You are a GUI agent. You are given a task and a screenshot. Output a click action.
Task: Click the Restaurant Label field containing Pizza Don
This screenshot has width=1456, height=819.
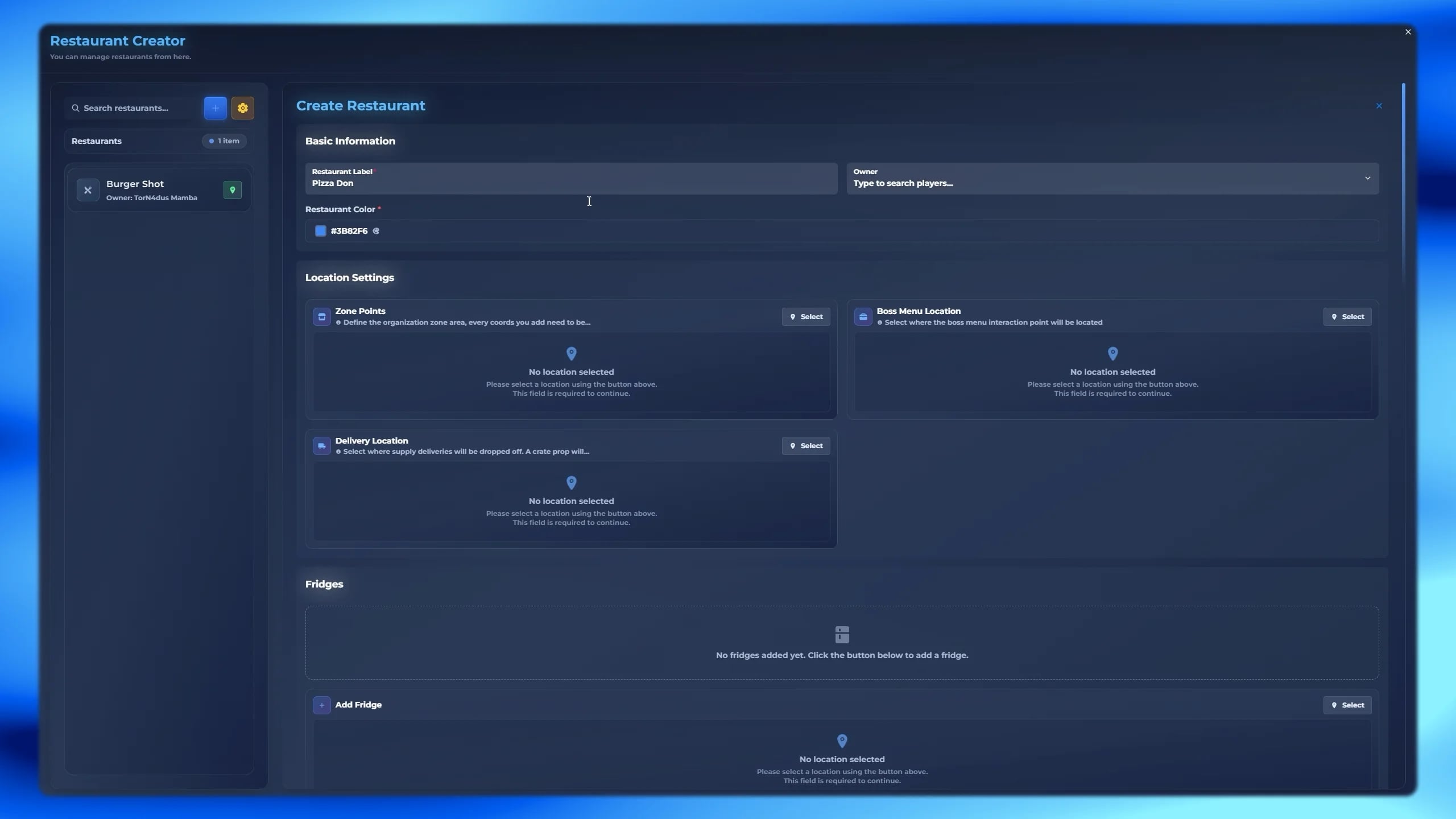(x=572, y=178)
